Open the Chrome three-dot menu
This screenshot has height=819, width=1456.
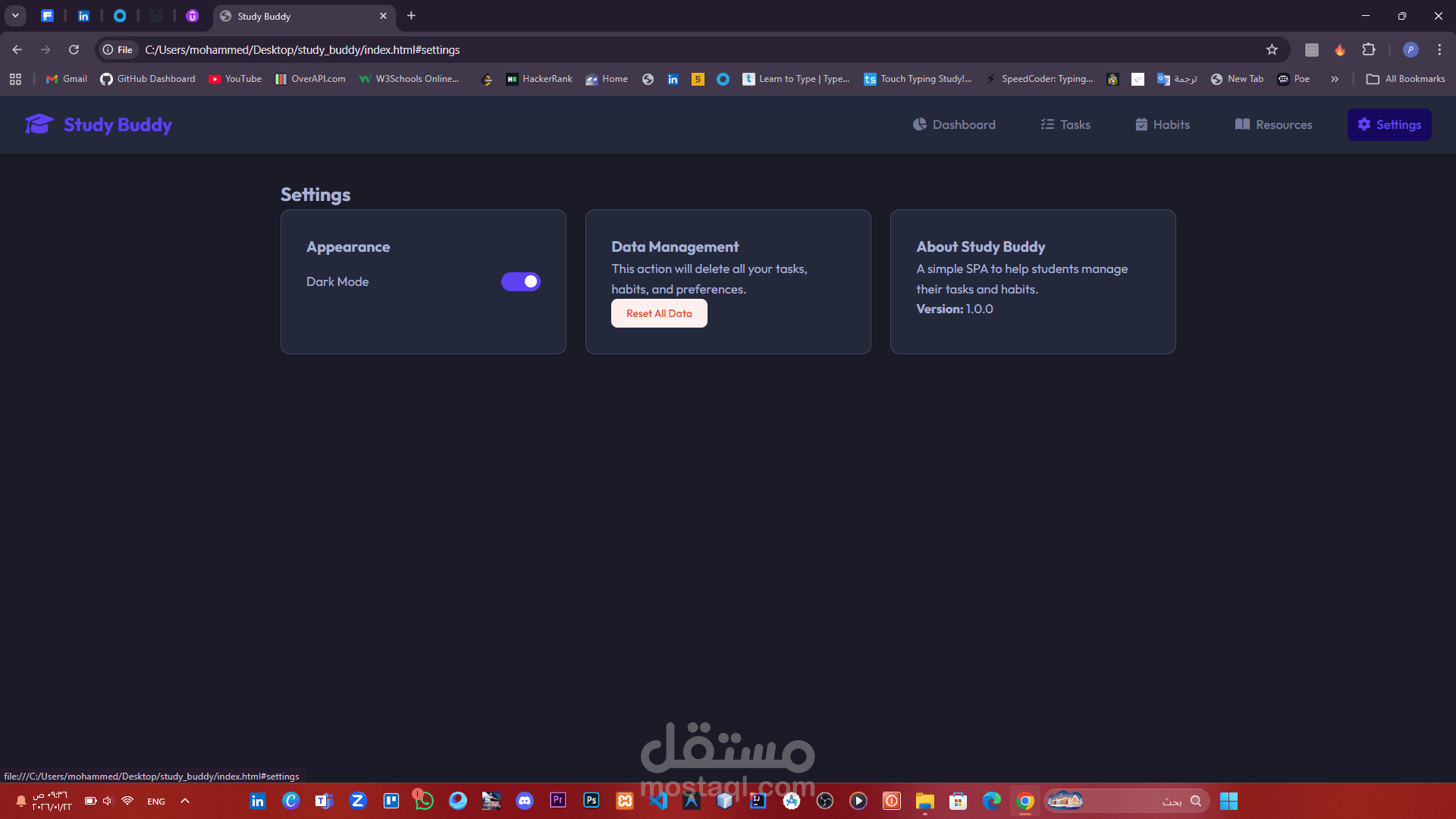1439,50
